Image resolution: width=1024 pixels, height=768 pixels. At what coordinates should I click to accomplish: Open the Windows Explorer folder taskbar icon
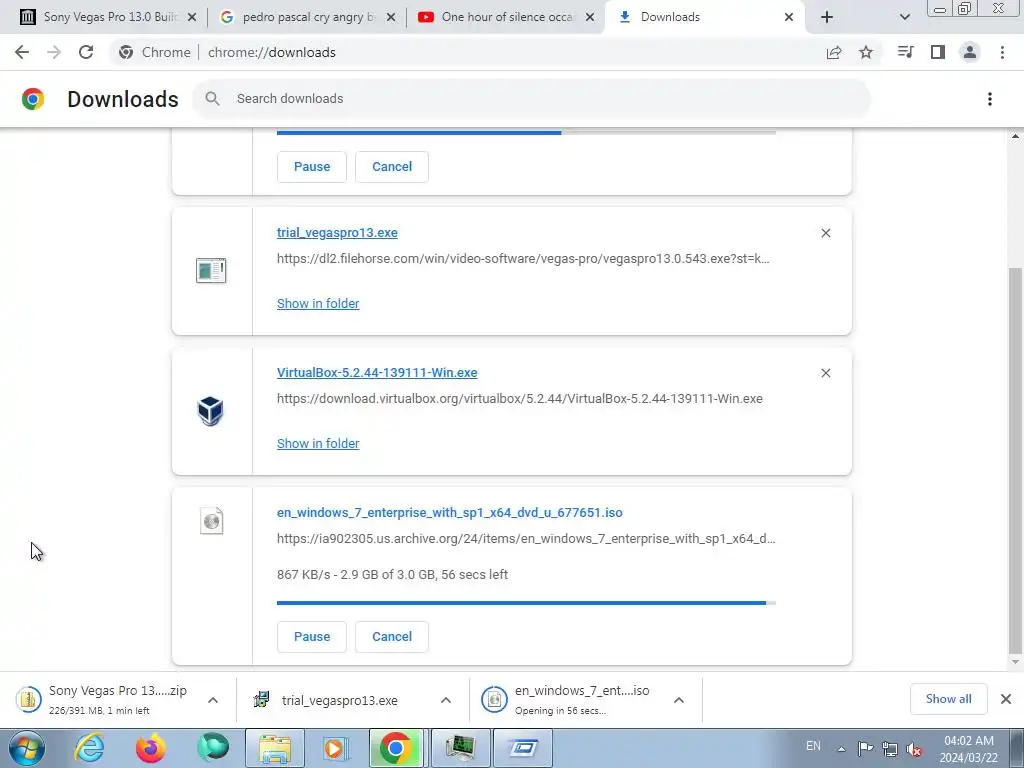275,748
